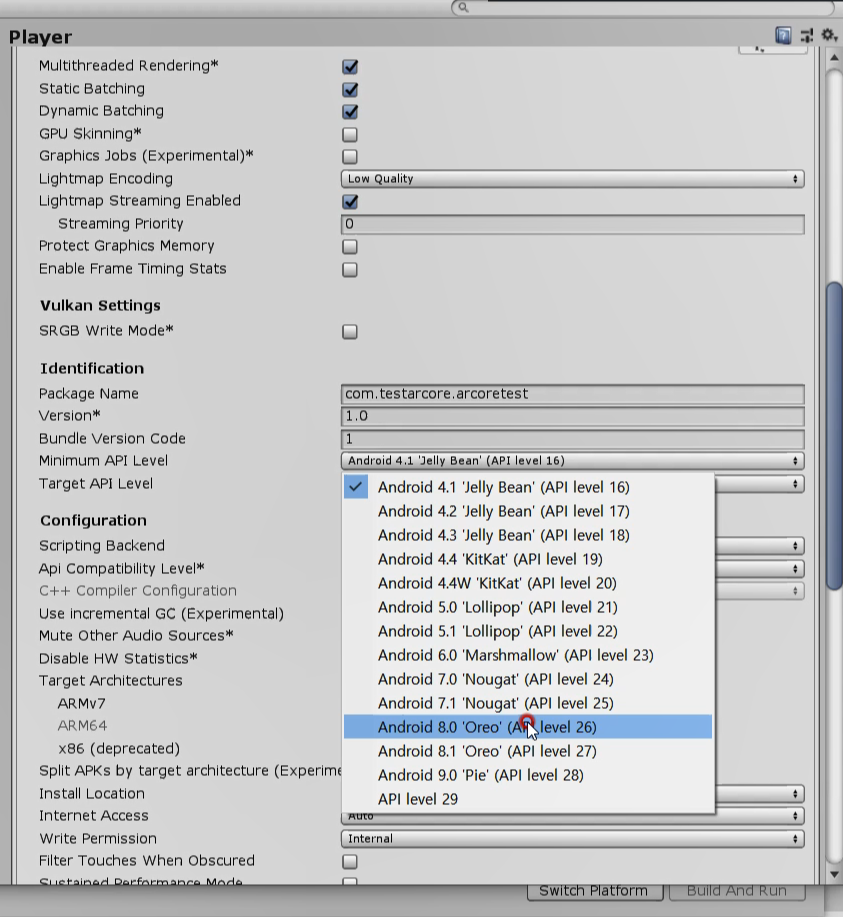Viewport: 843px width, 917px height.
Task: Click the ARMv7 label
Action: (x=81, y=704)
